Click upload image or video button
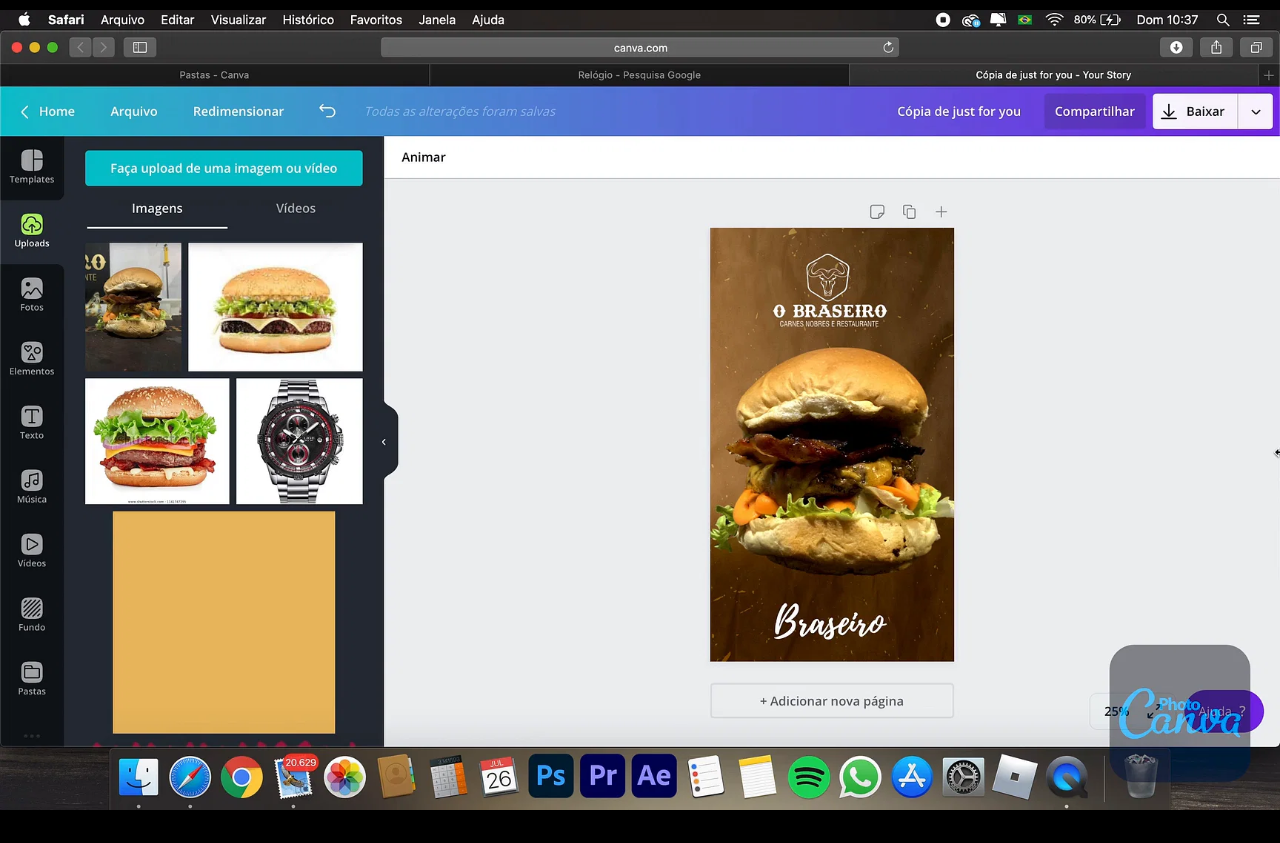The height and width of the screenshot is (843, 1280). [224, 168]
